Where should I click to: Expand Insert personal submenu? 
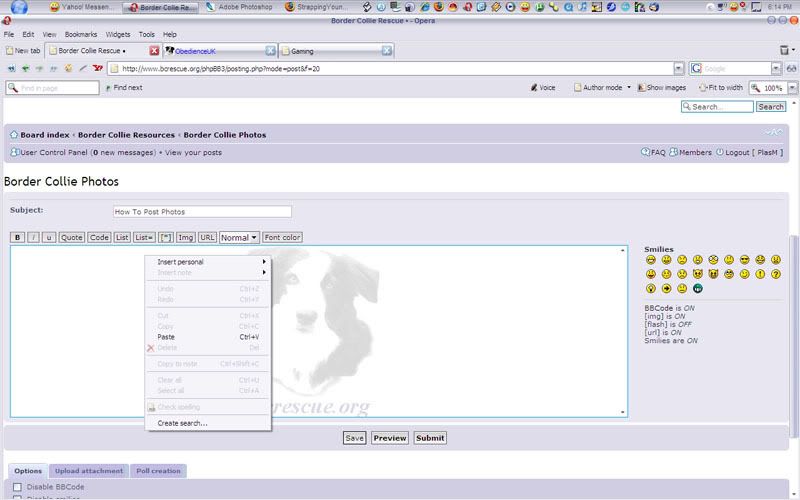click(208, 262)
